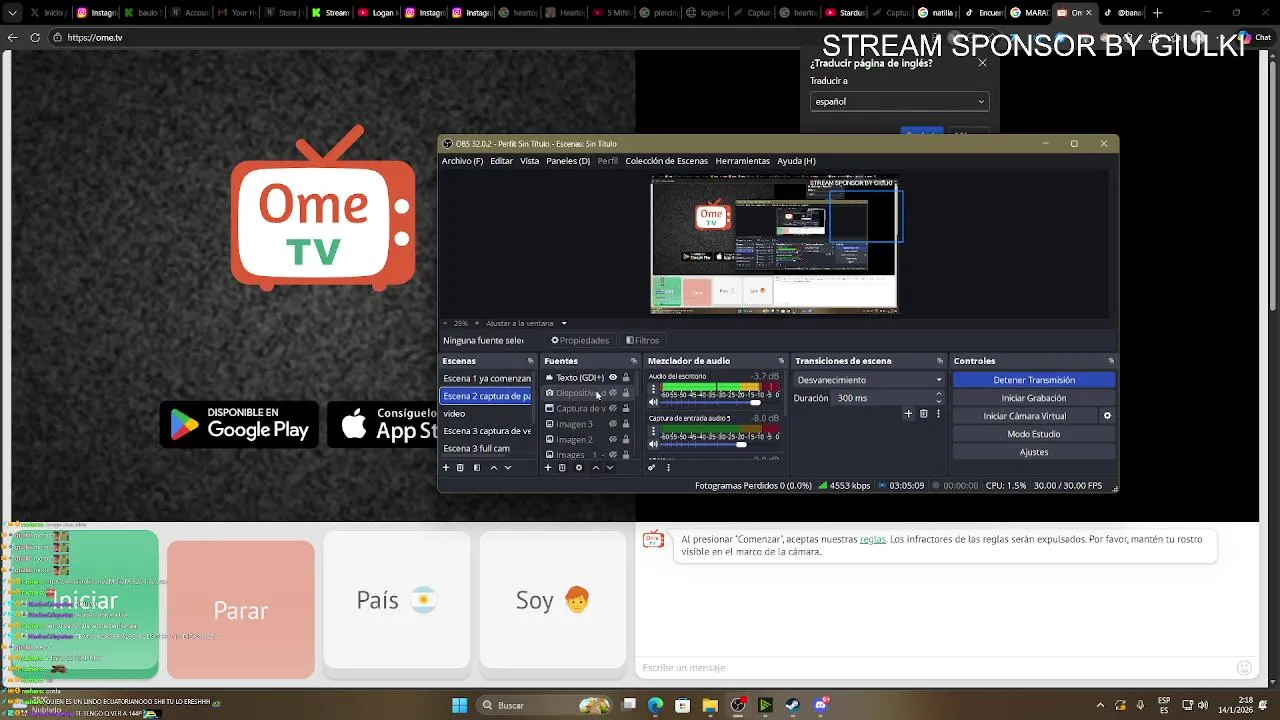The height and width of the screenshot is (720, 1280).
Task: Go back in the browser
Action: 12,37
